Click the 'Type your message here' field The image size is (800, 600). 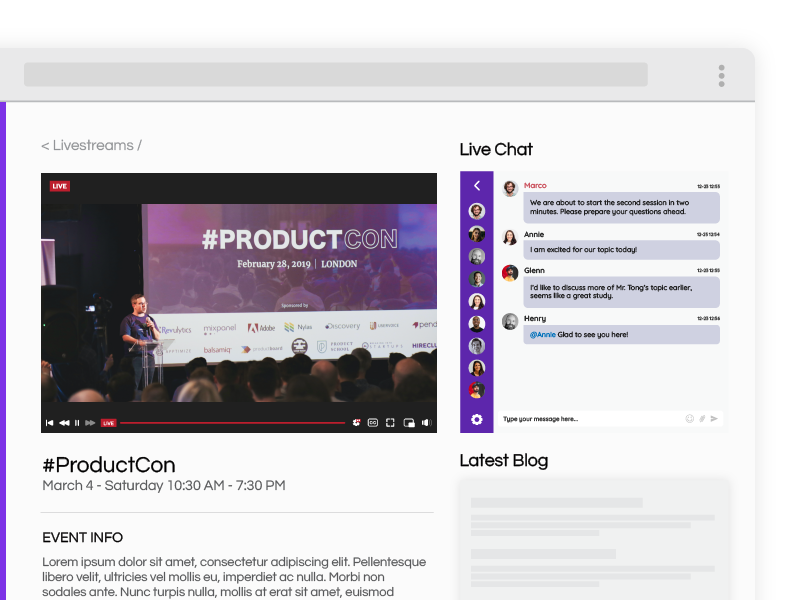click(590, 419)
